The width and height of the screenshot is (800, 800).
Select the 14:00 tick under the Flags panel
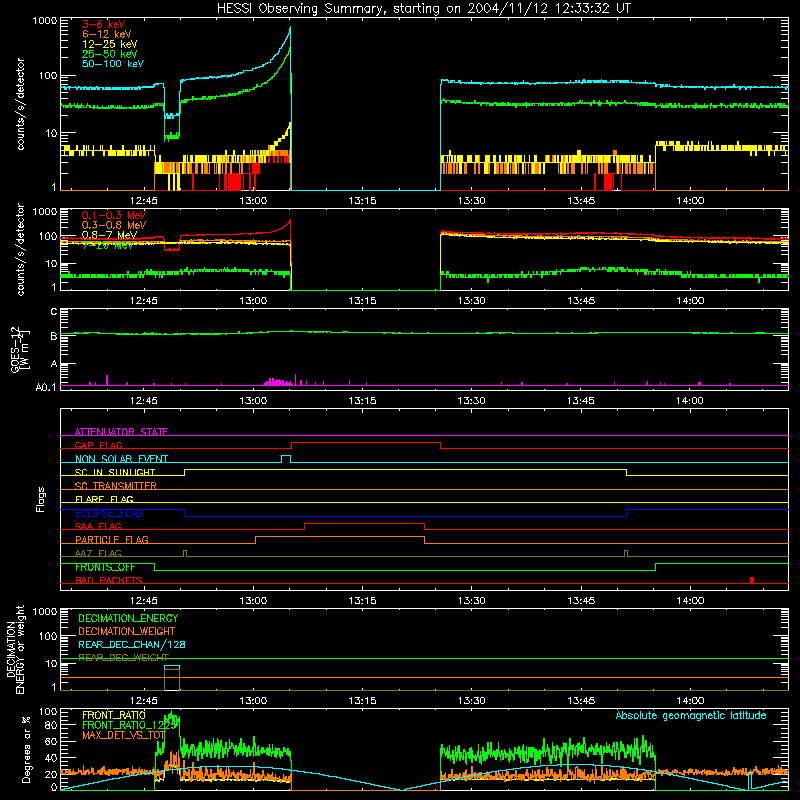(x=690, y=601)
